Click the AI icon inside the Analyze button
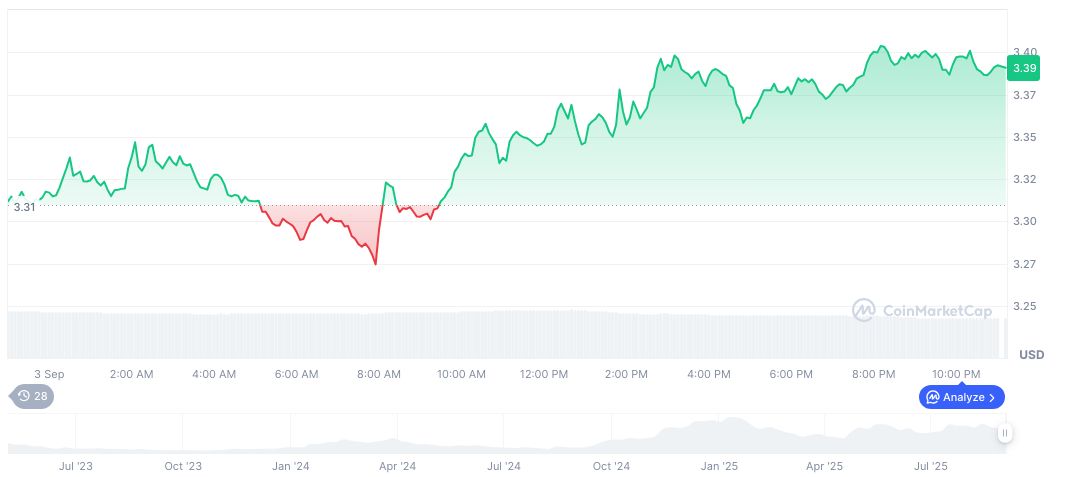1072x477 pixels. [933, 397]
